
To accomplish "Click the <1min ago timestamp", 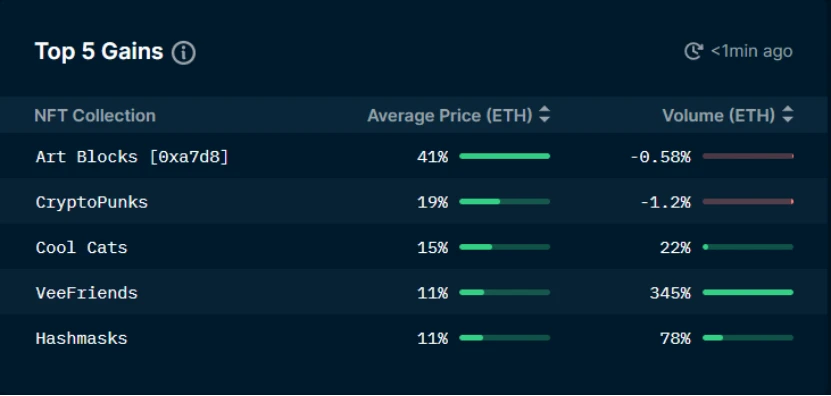I will click(x=752, y=51).
